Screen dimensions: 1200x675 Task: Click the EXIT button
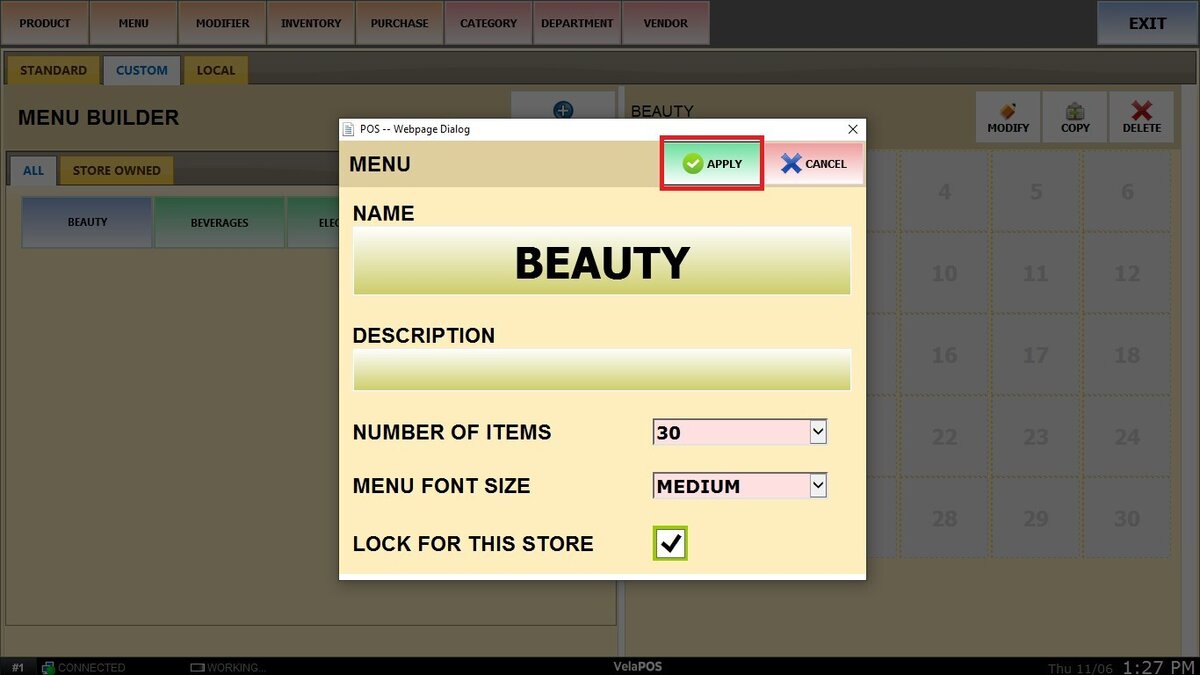coord(1147,23)
